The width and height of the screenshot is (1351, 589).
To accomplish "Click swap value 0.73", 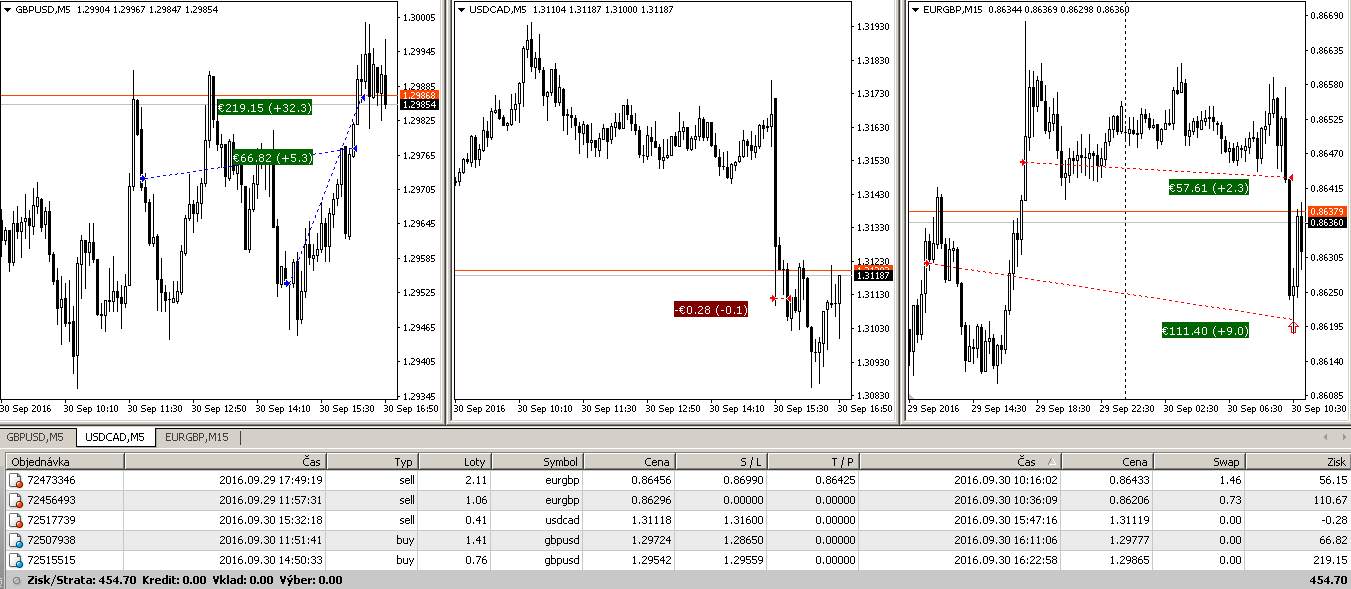I will point(1231,500).
